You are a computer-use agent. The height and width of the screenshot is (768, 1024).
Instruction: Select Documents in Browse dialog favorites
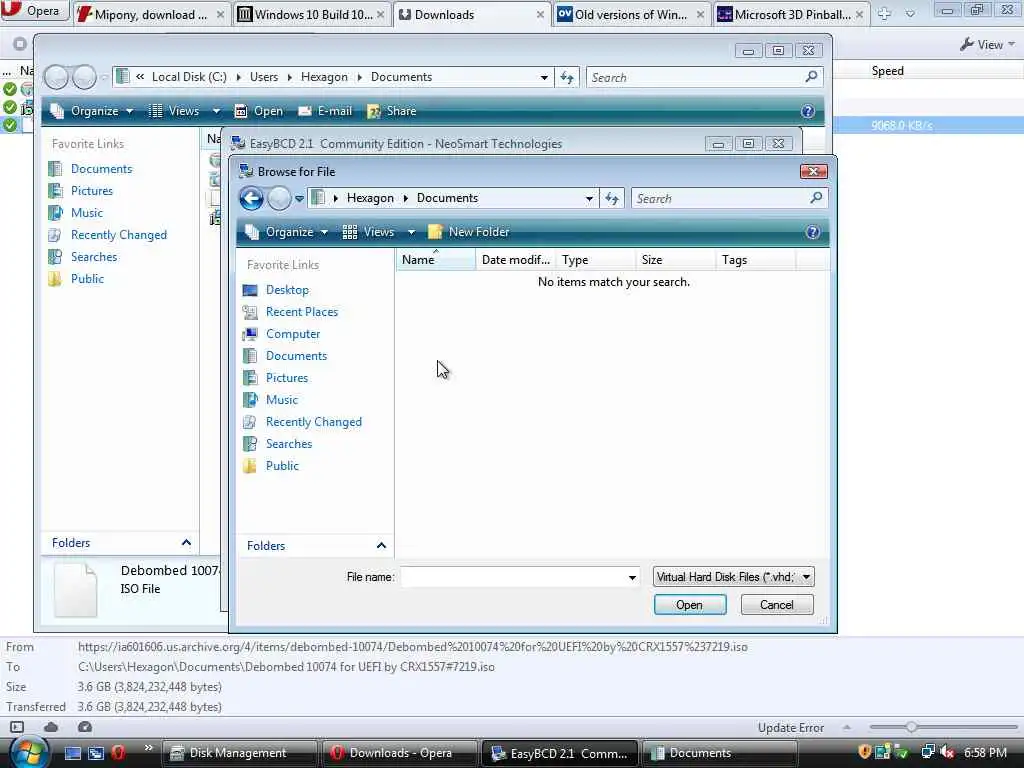(296, 356)
